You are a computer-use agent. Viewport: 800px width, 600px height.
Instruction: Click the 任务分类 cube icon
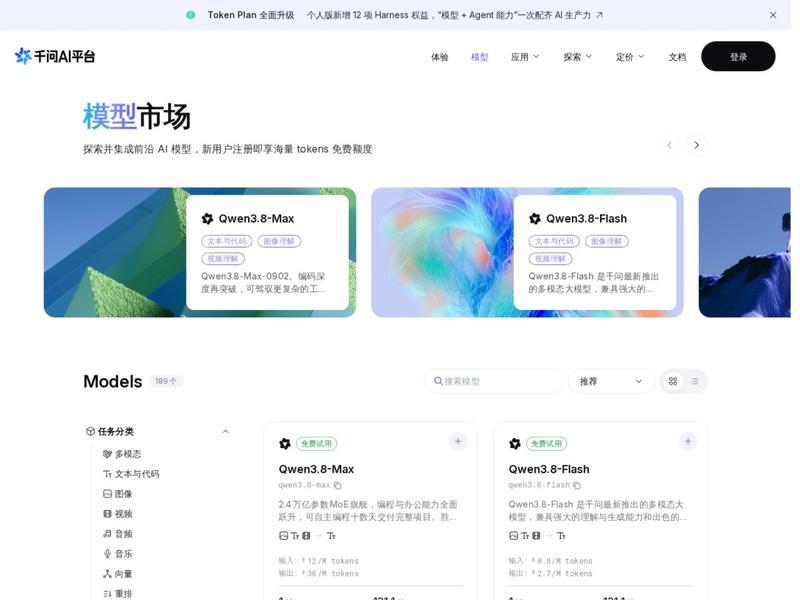pyautogui.click(x=90, y=432)
